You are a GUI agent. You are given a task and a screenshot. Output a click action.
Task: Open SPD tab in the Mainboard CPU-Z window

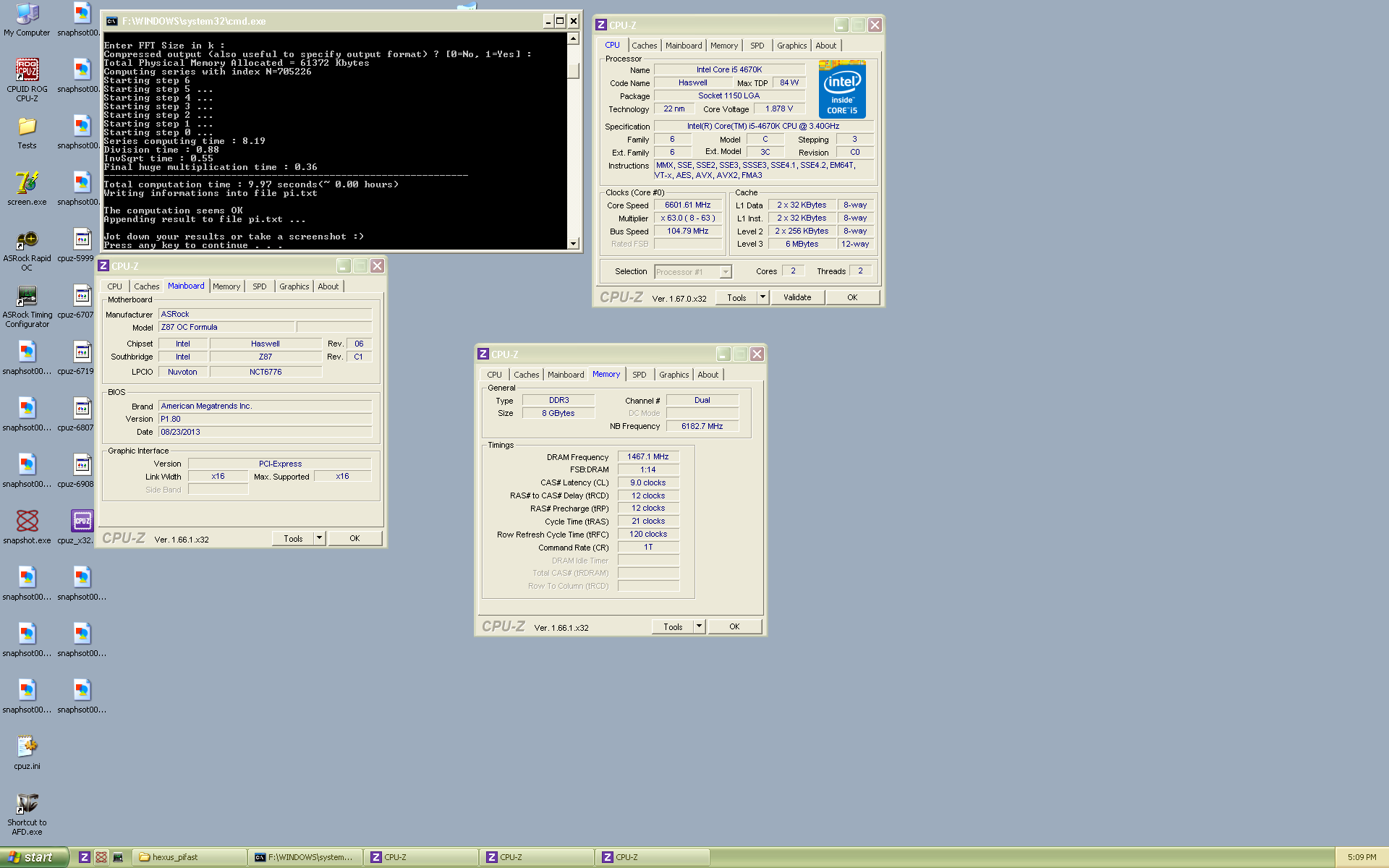pos(259,286)
